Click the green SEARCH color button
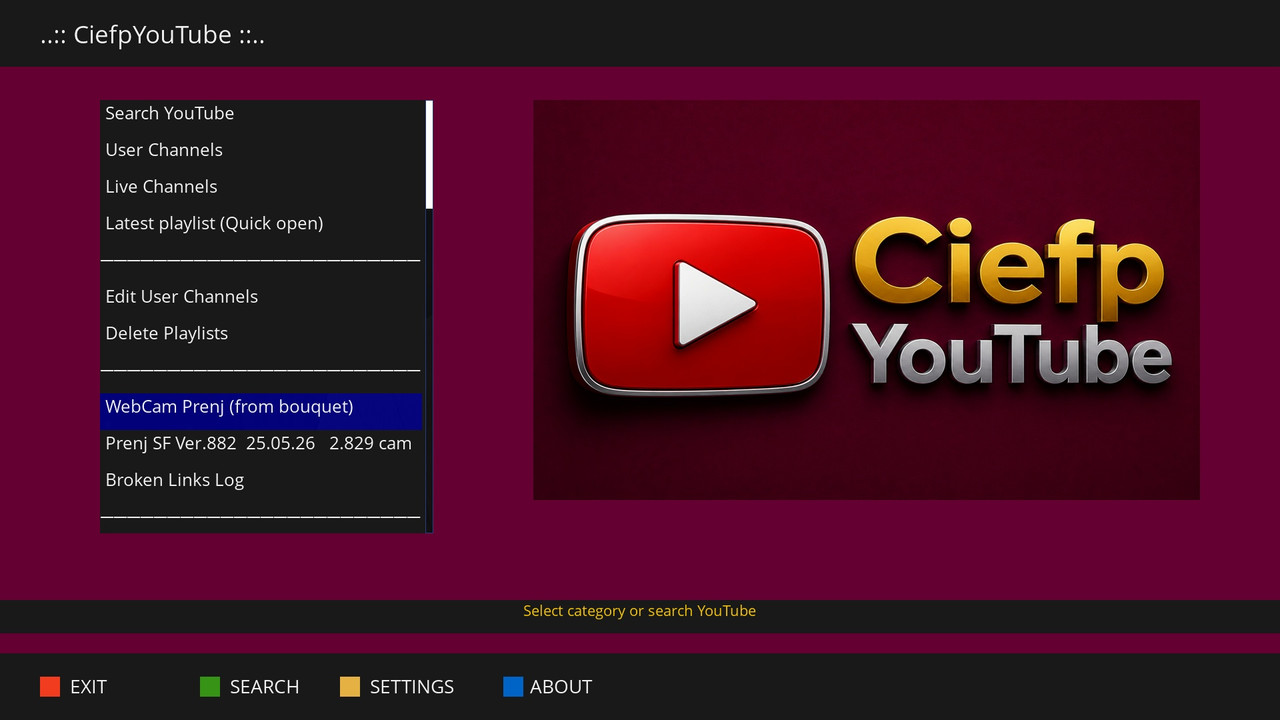This screenshot has height=720, width=1280. tap(210, 686)
